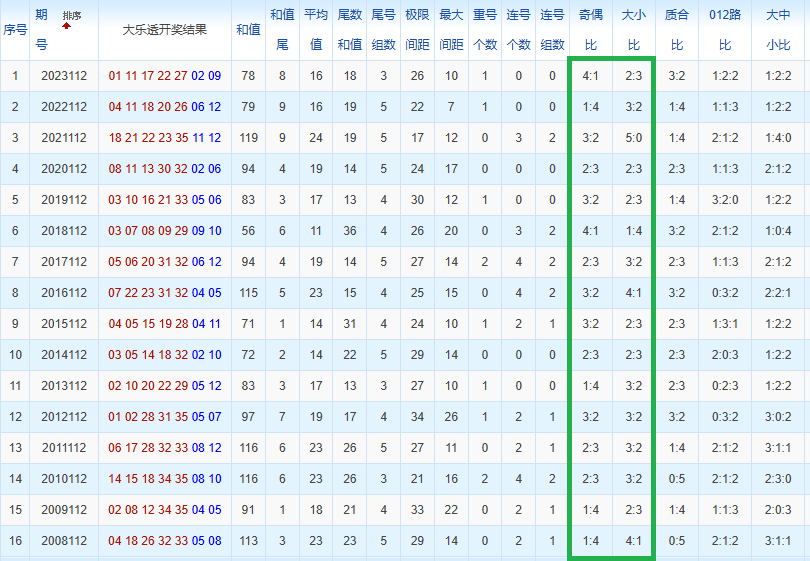Open issue 2016112 row entry

pos(64,293)
